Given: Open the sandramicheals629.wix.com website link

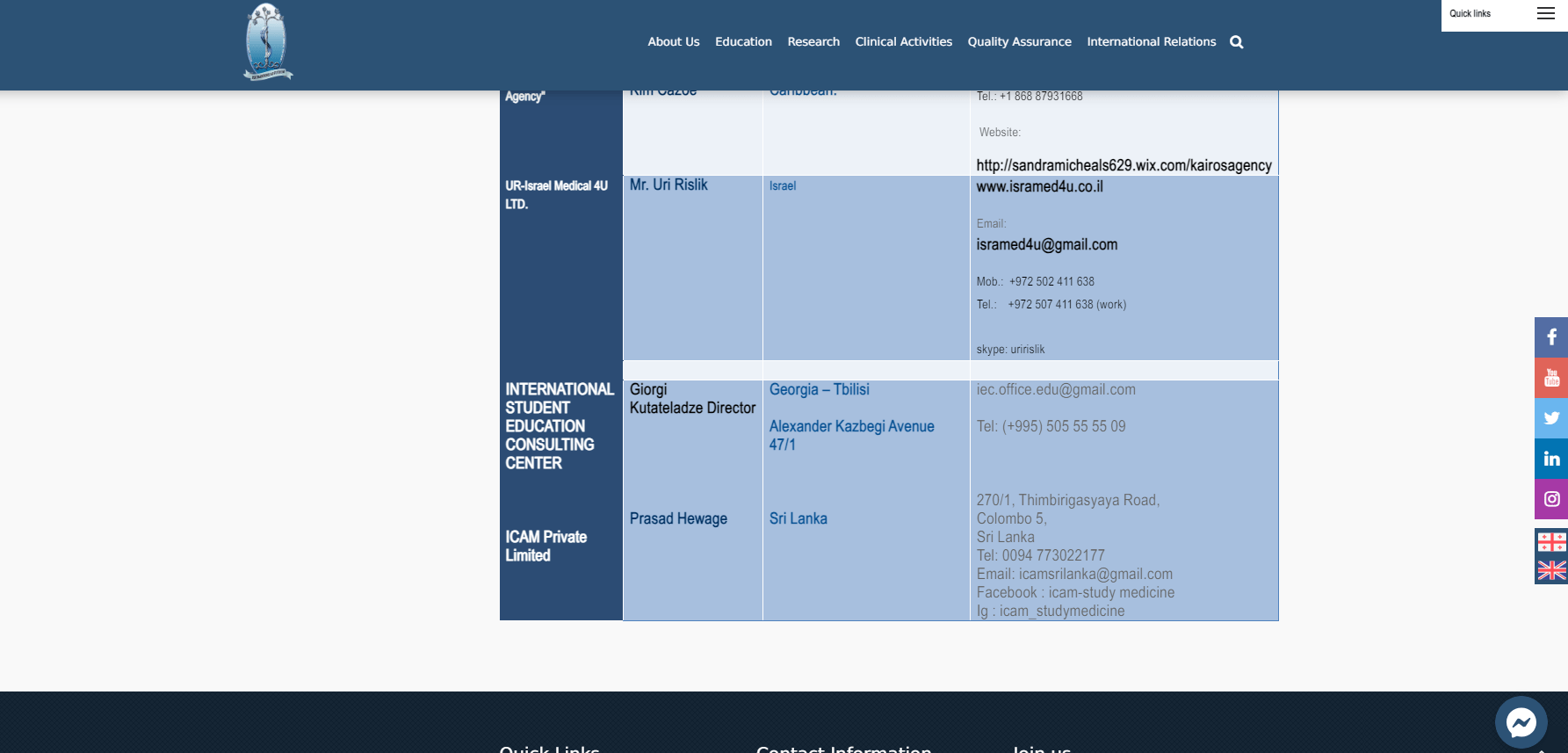Looking at the screenshot, I should coord(1124,165).
